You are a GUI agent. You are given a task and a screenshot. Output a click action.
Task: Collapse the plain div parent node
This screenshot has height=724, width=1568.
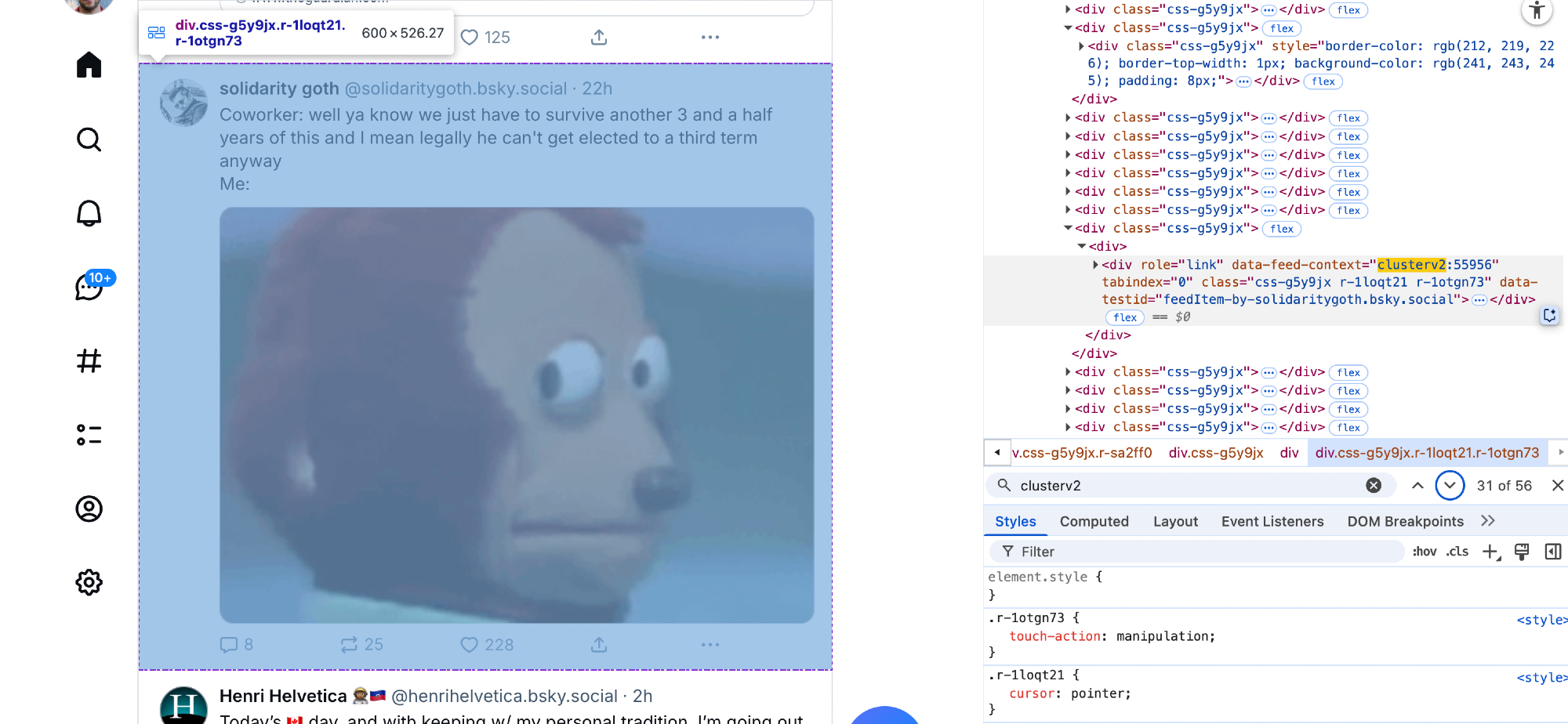tap(1082, 247)
